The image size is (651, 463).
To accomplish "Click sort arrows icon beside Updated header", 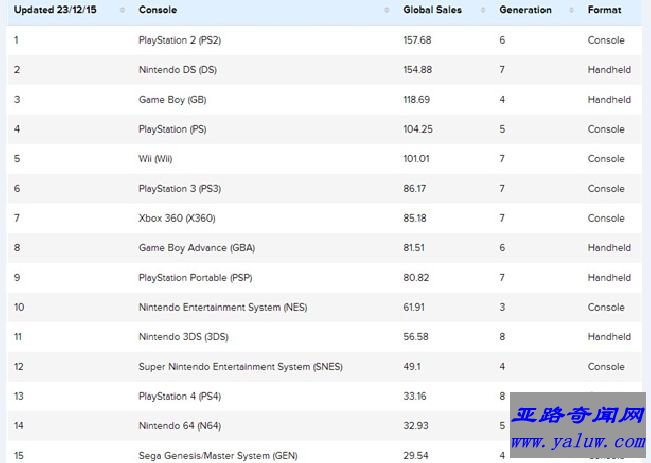I will (x=122, y=10).
